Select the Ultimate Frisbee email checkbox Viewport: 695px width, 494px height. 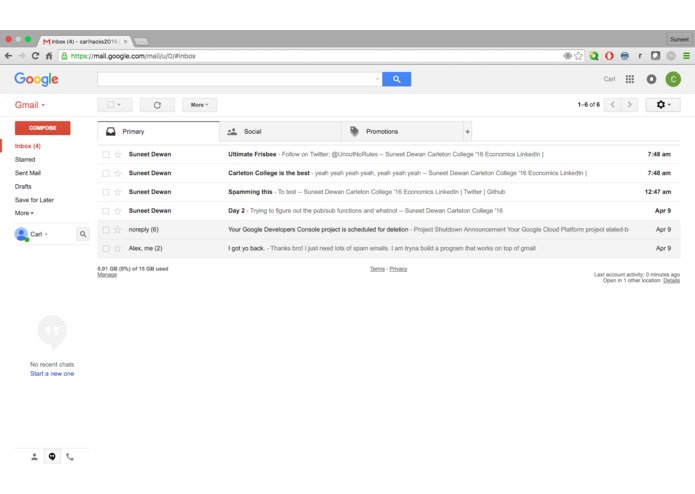point(105,155)
